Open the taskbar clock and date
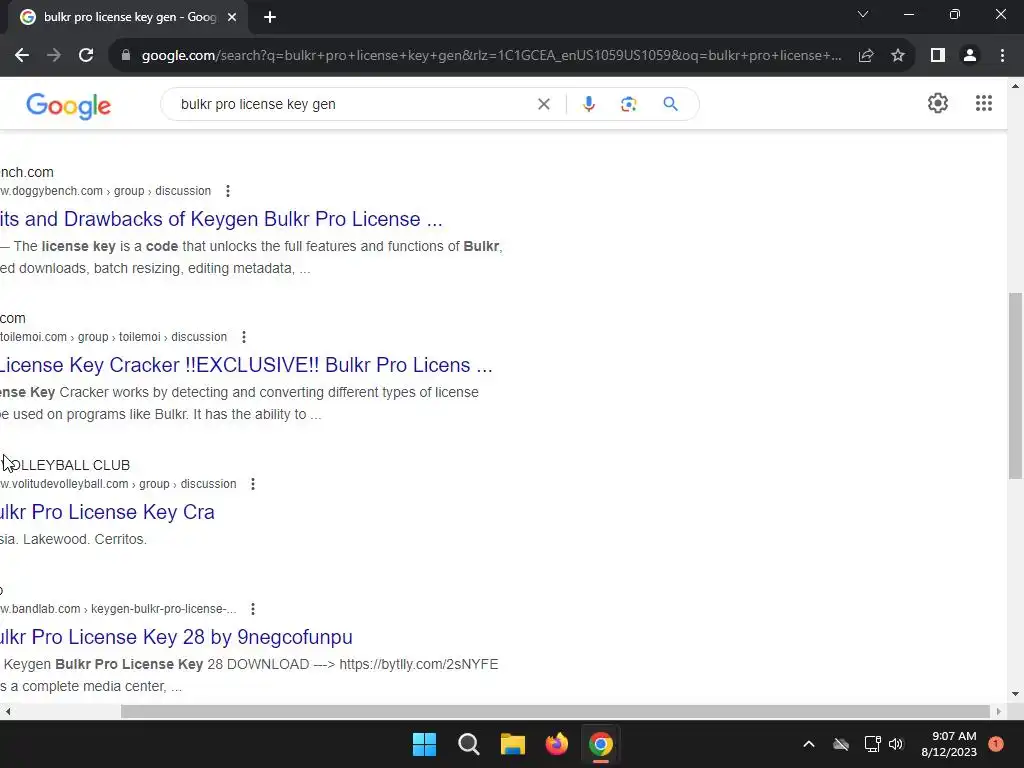This screenshot has height=768, width=1024. (949, 744)
